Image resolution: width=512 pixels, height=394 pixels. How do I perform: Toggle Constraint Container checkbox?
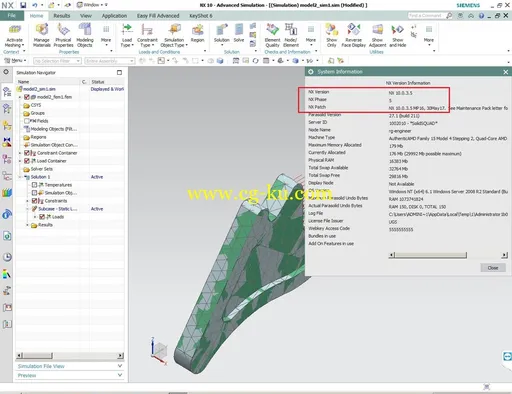coord(27,153)
